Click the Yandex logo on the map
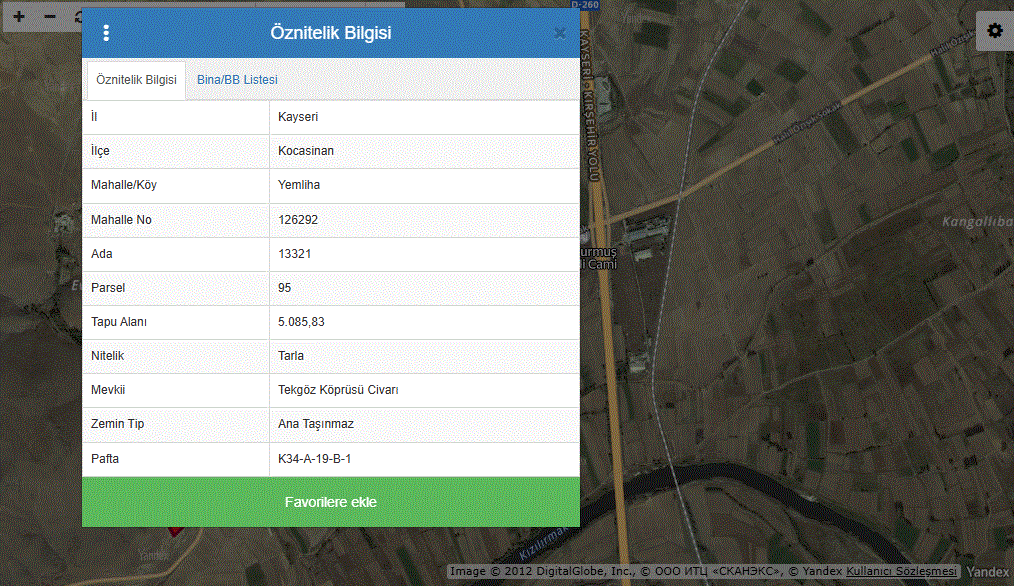Viewport: 1014px width, 586px height. [987, 572]
